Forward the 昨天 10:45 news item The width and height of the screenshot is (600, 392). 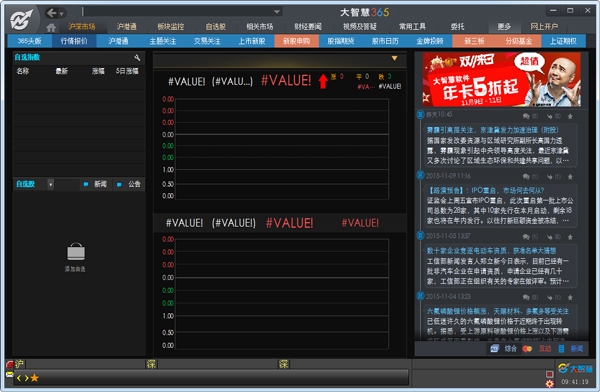(x=549, y=116)
